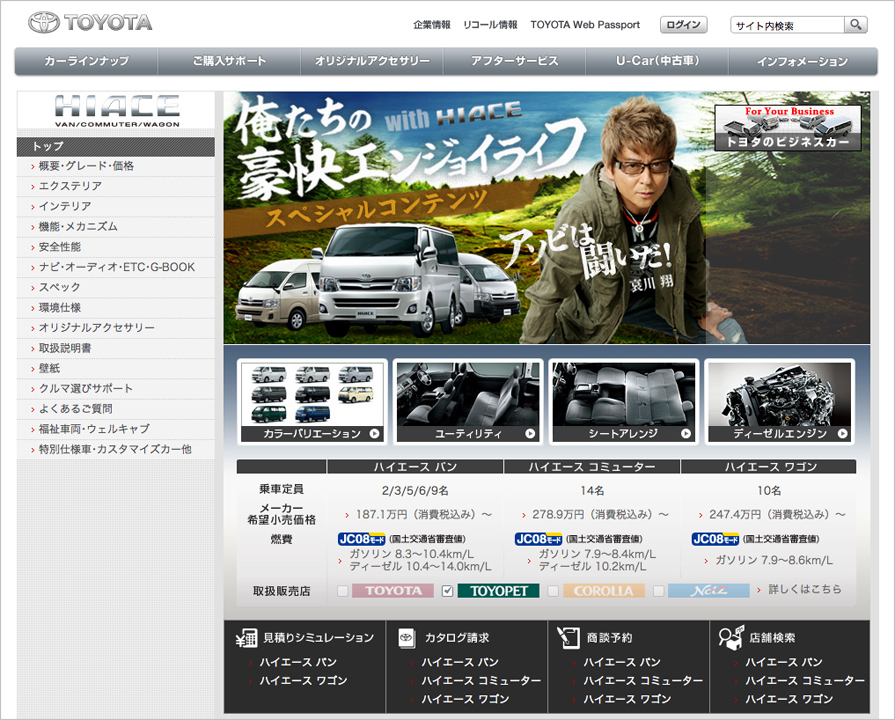Check the TOYOTA dealer checkbox
The image size is (895, 720).
(x=343, y=591)
